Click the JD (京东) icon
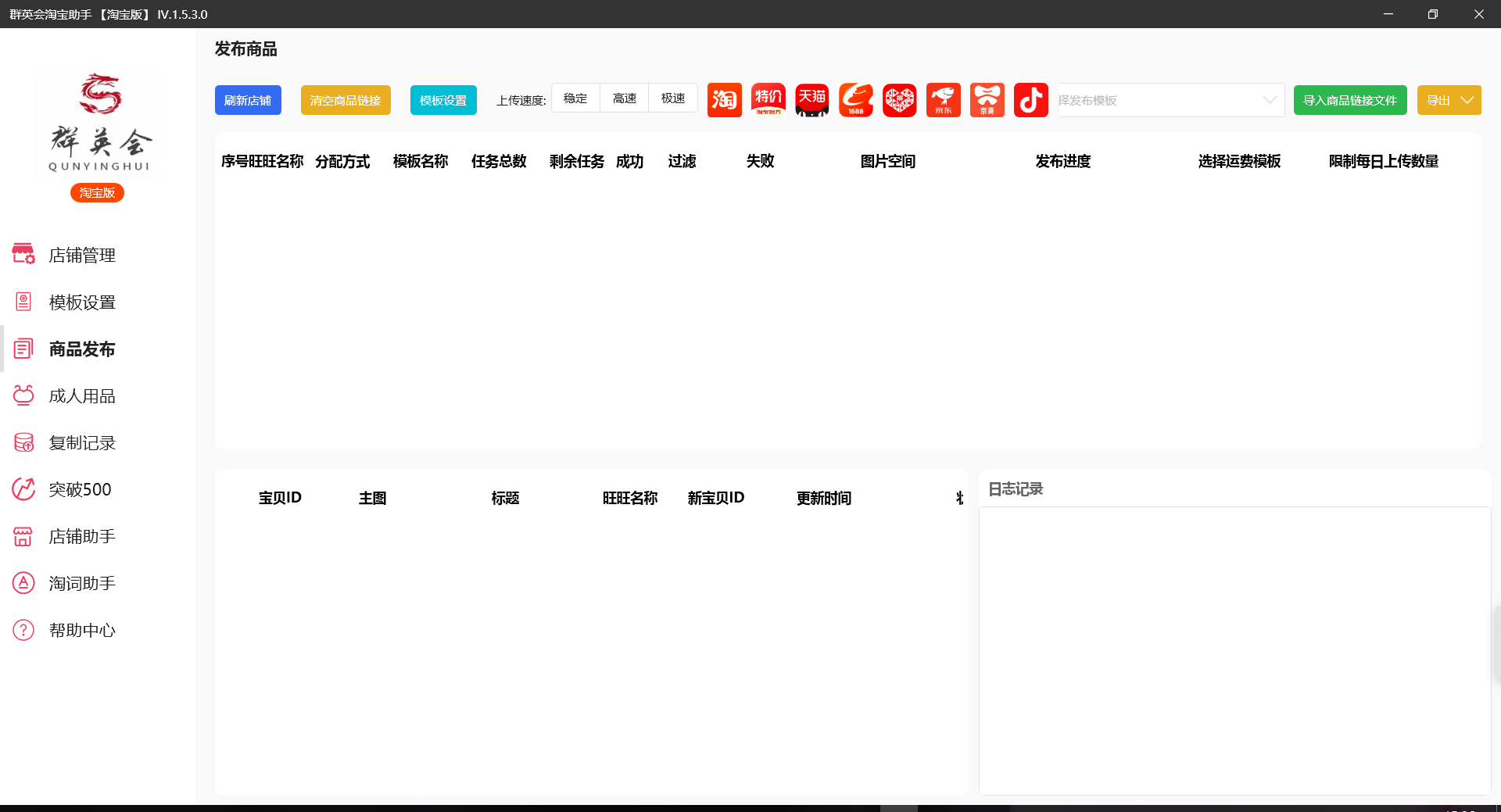This screenshot has width=1501, height=812. pos(943,100)
